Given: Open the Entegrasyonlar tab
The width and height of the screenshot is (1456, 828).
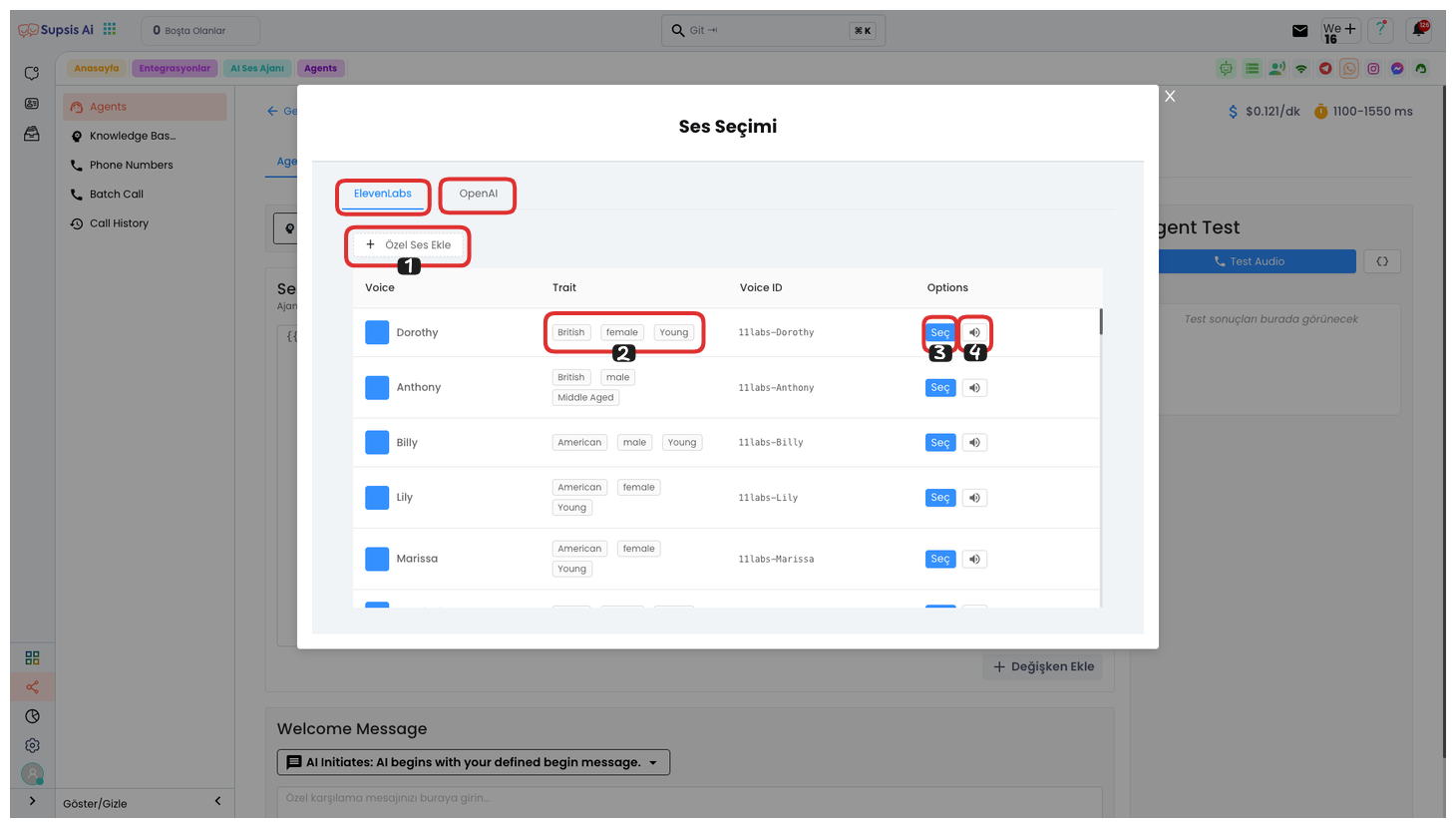Looking at the screenshot, I should (175, 69).
